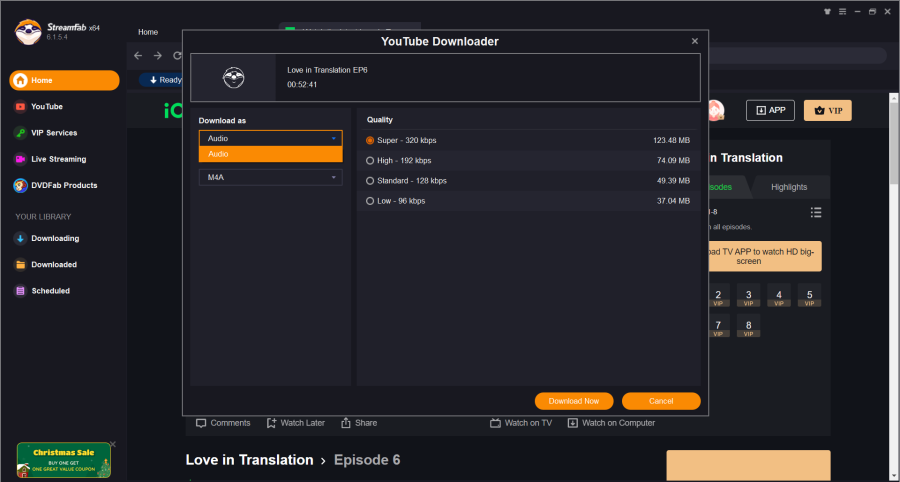Close the Christmas Sale banner
Image resolution: width=900 pixels, height=482 pixels.
pos(112,444)
